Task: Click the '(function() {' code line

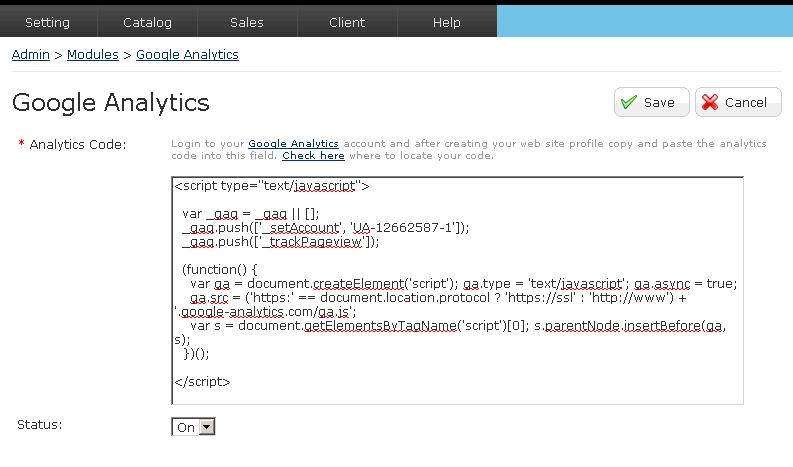Action: point(219,270)
